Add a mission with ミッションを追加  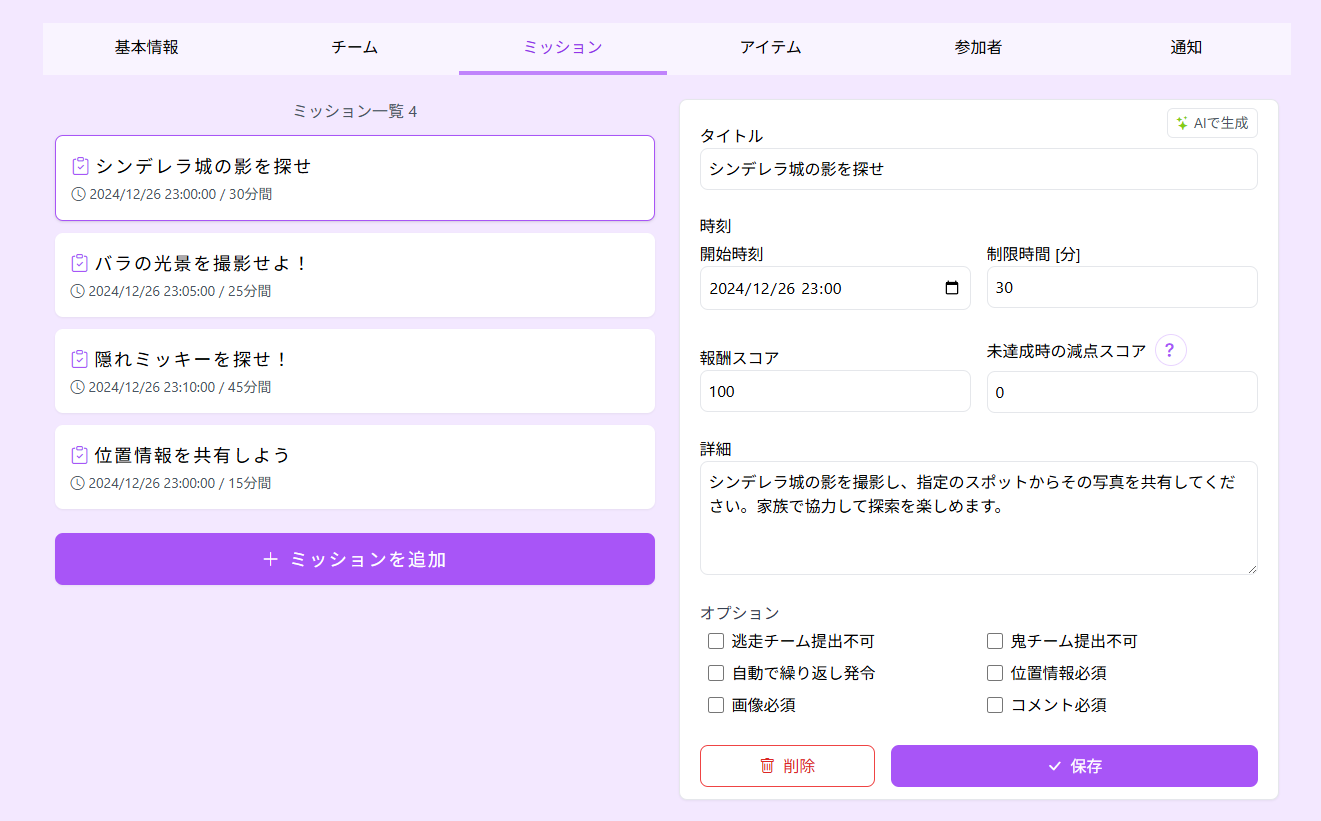pyautogui.click(x=355, y=559)
